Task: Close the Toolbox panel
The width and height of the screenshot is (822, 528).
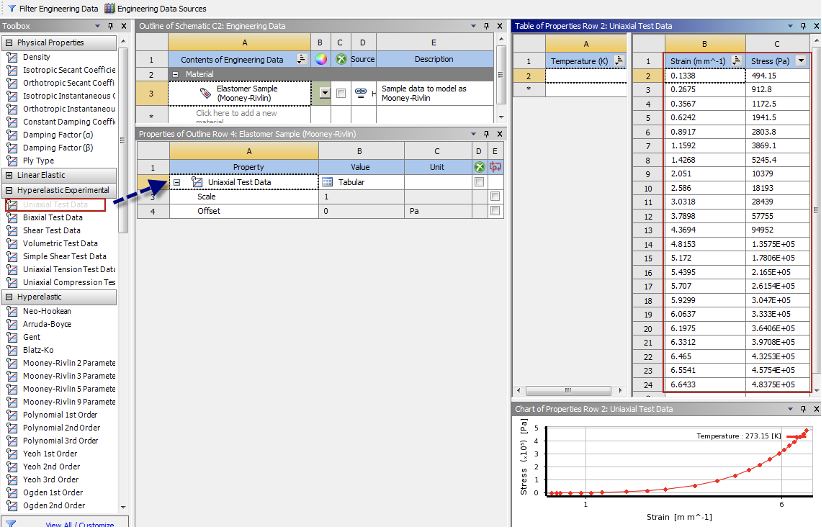Action: click(x=124, y=26)
